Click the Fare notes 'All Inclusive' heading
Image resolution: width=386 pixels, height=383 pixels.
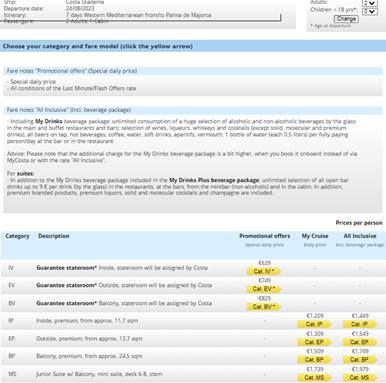pos(69,110)
